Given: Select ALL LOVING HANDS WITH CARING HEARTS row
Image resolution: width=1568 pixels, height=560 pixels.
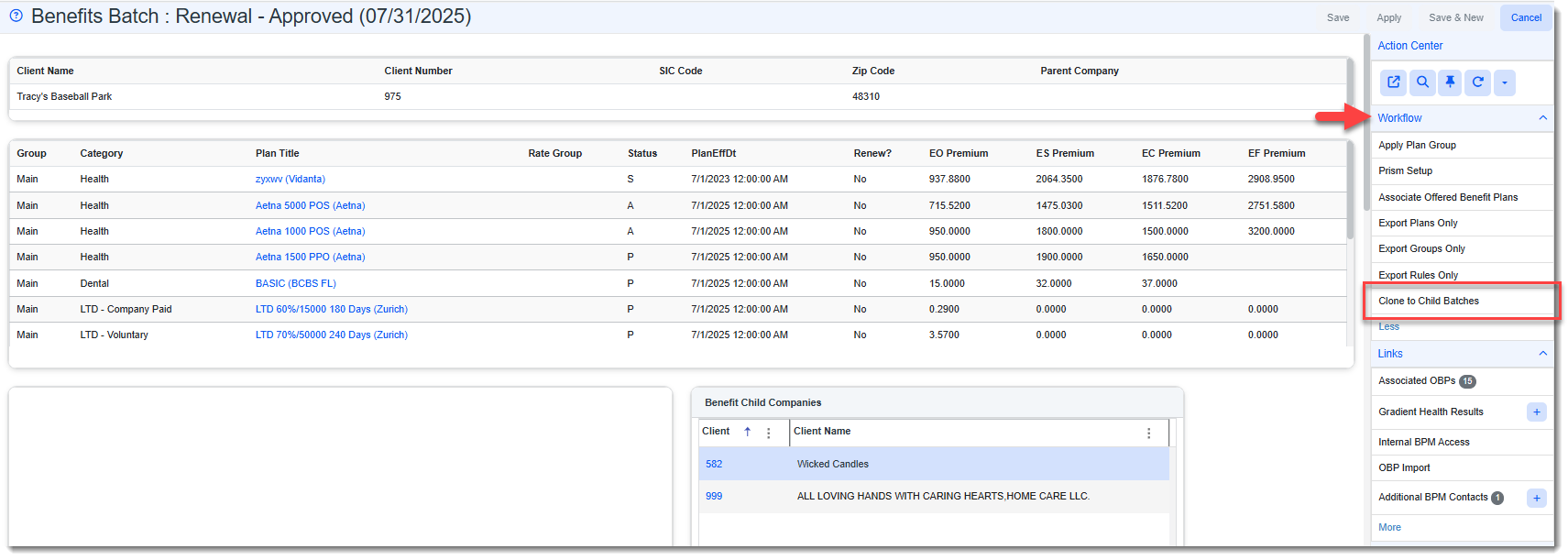Looking at the screenshot, I should click(x=934, y=496).
